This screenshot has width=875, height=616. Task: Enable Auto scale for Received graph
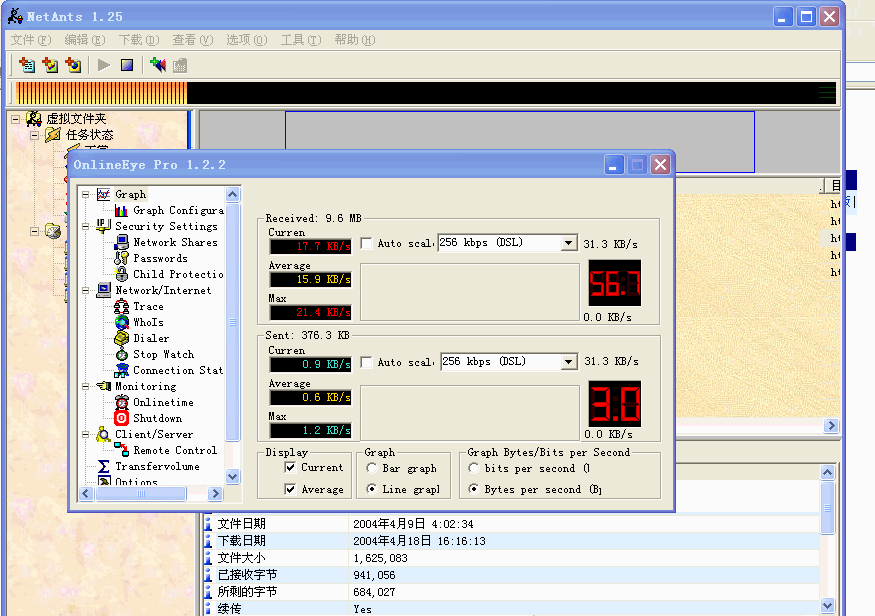367,243
